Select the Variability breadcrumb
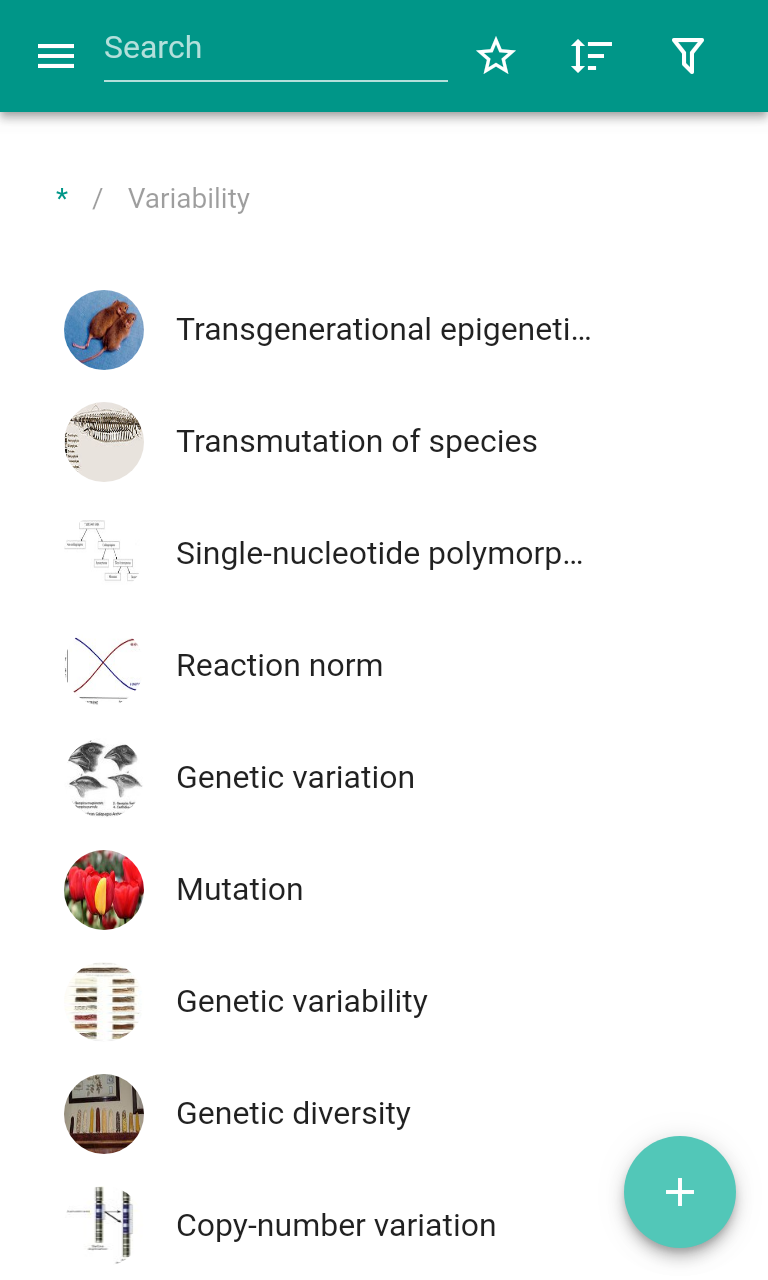The width and height of the screenshot is (768, 1280). point(189,198)
